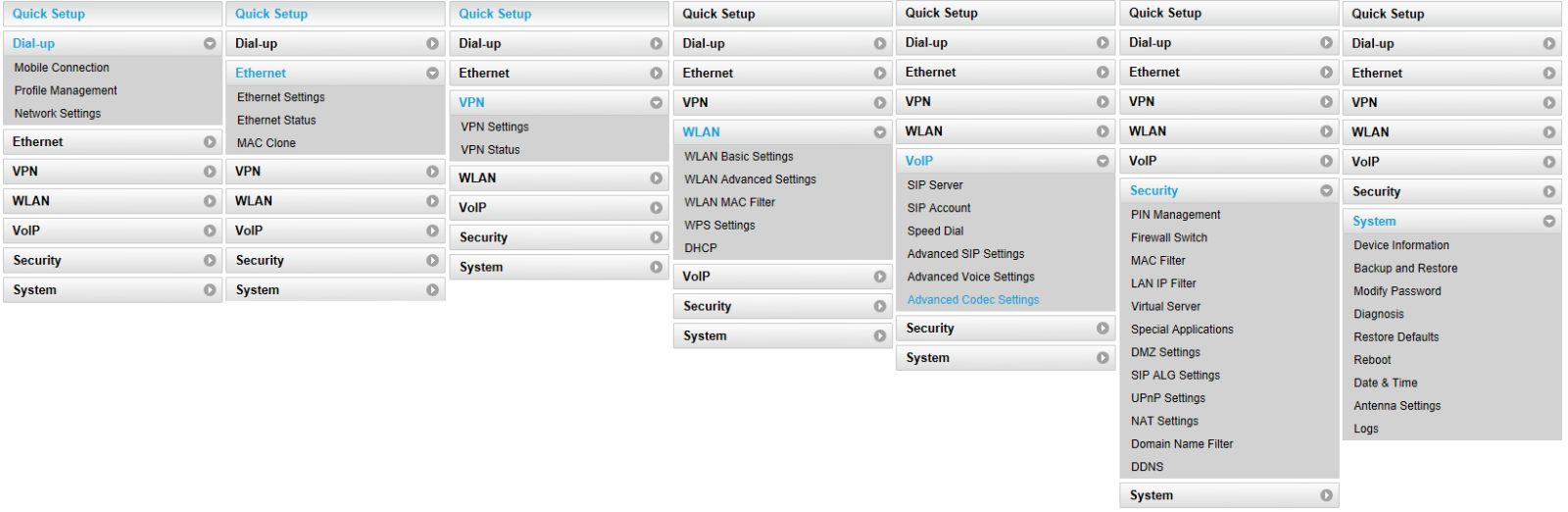Viewport: 1568px width, 512px height.
Task: Click the down-arrow icon beside highlighted Ethernet
Action: 432,74
